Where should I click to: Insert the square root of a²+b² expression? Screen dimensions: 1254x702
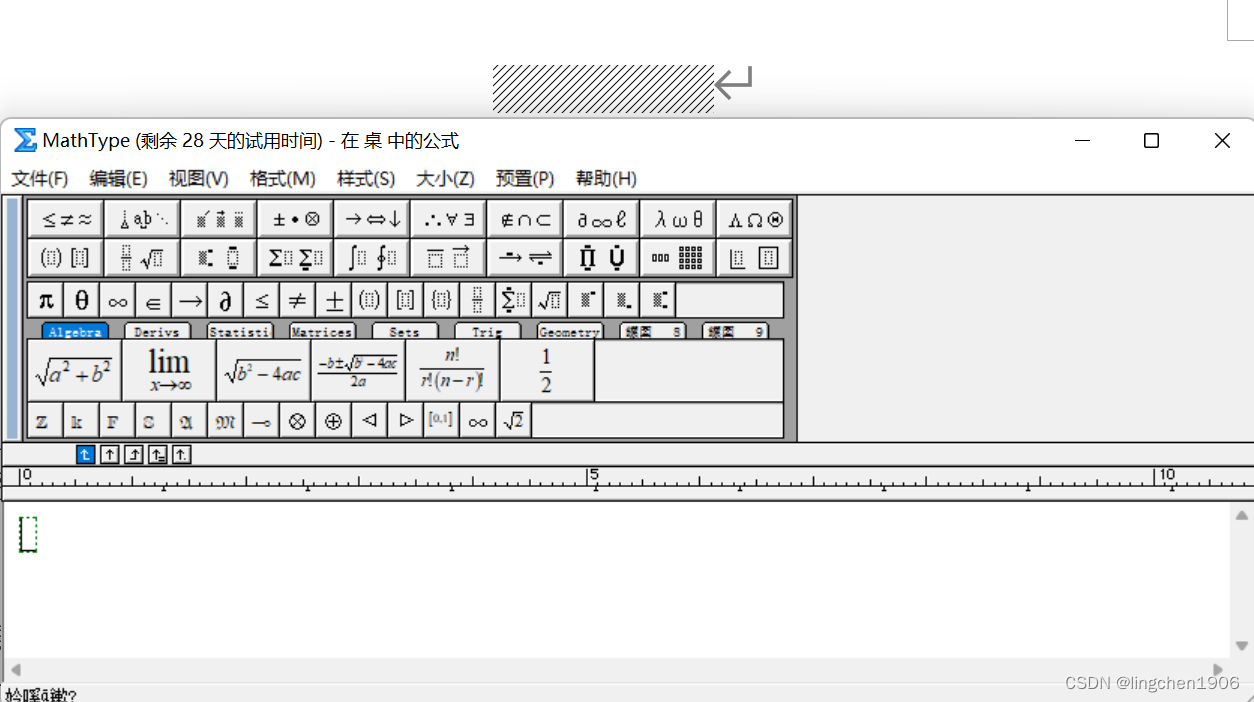point(75,371)
